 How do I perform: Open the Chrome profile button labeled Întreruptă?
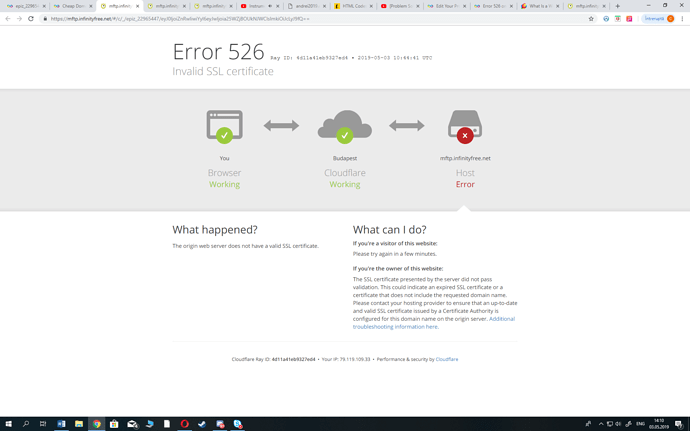[659, 19]
